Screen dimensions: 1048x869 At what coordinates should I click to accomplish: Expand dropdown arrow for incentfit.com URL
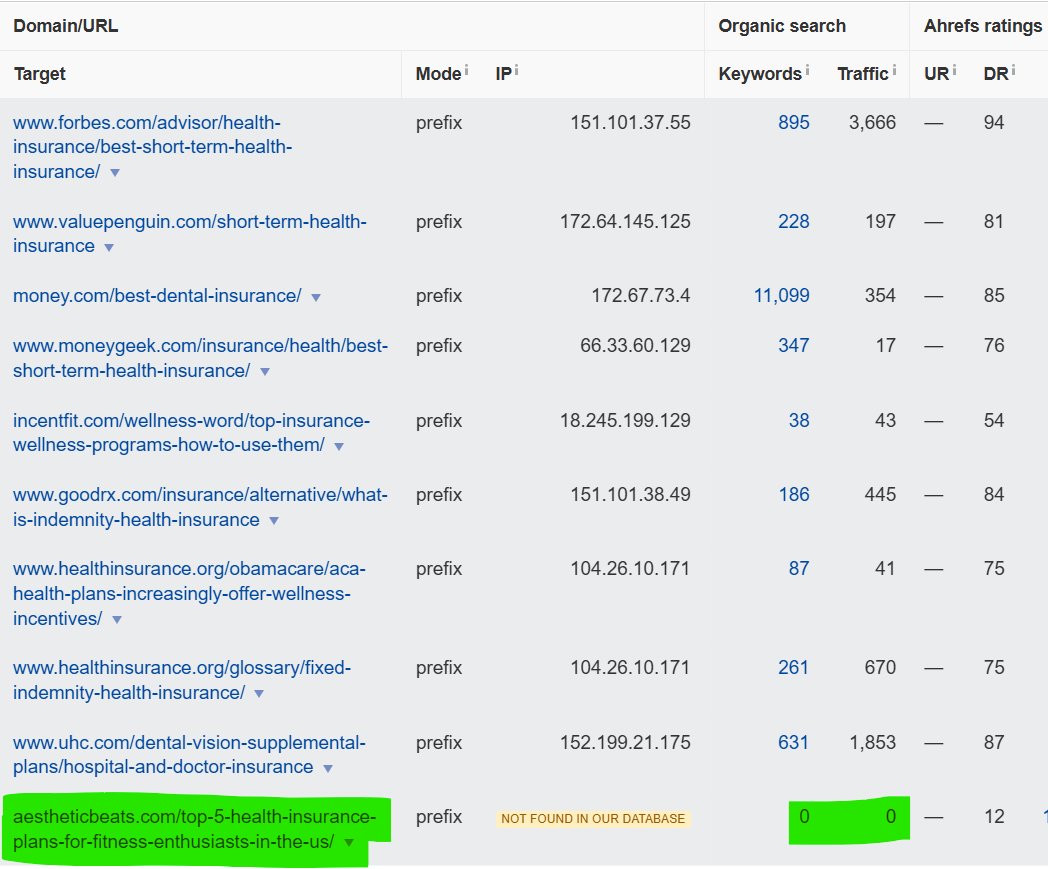[x=339, y=447]
